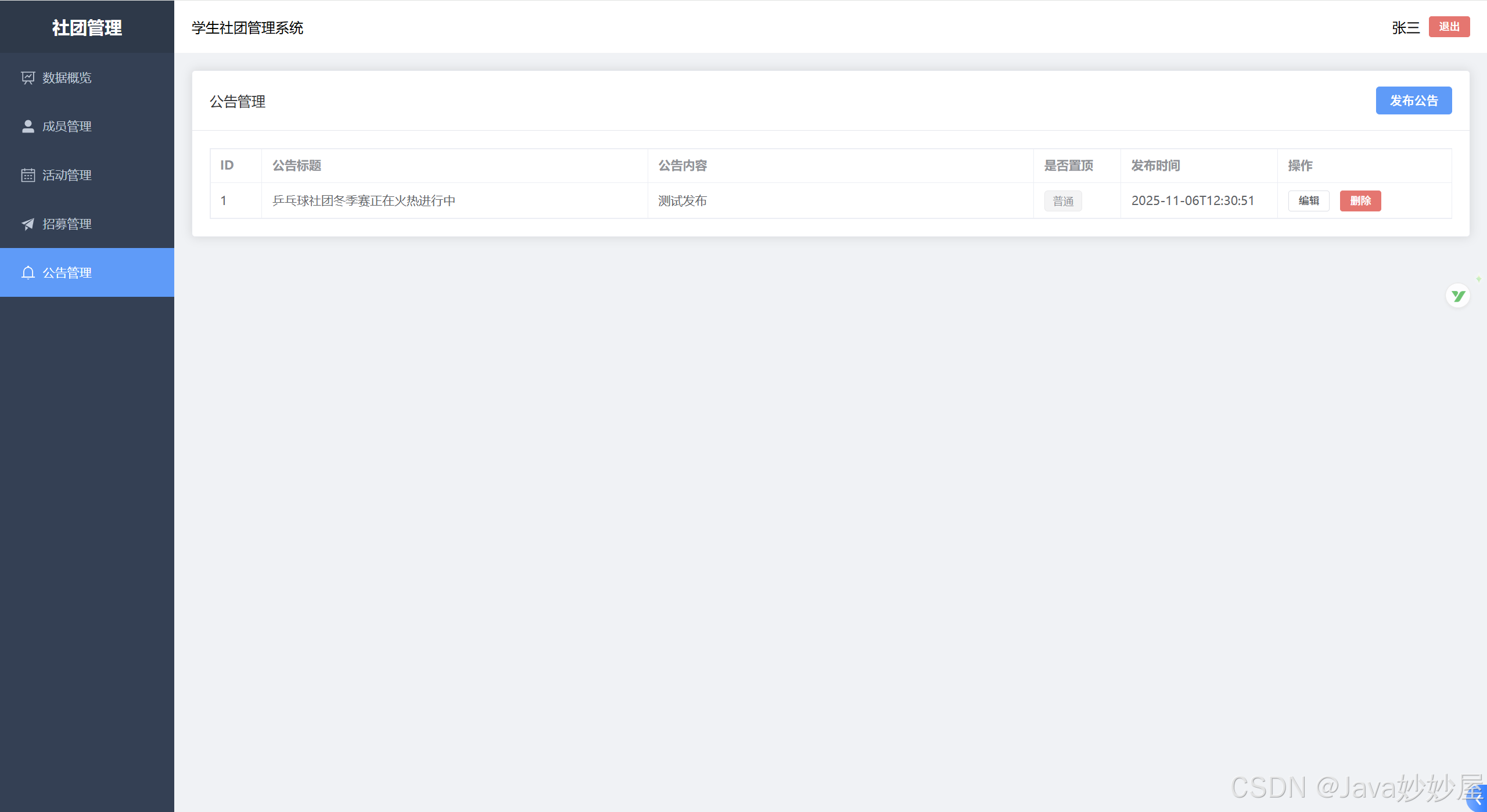Click the data overview chart icon
Viewport: 1487px width, 812px height.
[x=28, y=78]
